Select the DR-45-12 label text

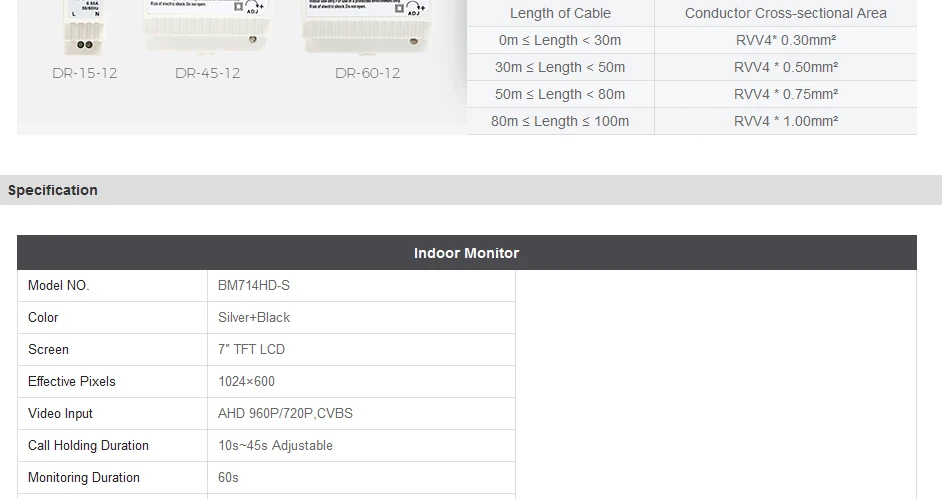tap(208, 73)
